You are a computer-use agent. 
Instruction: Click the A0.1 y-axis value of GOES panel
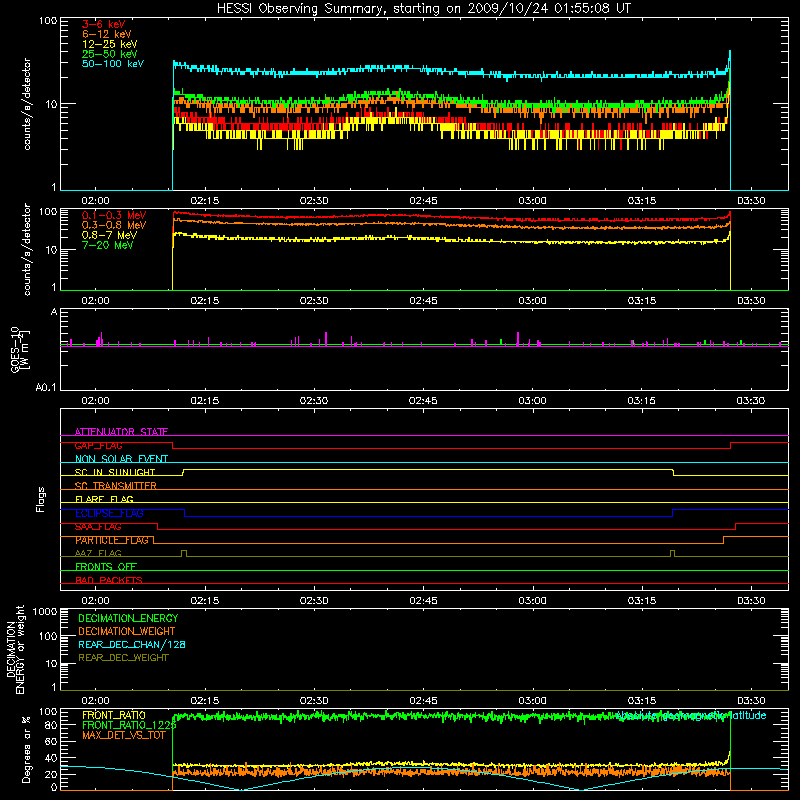[x=46, y=387]
